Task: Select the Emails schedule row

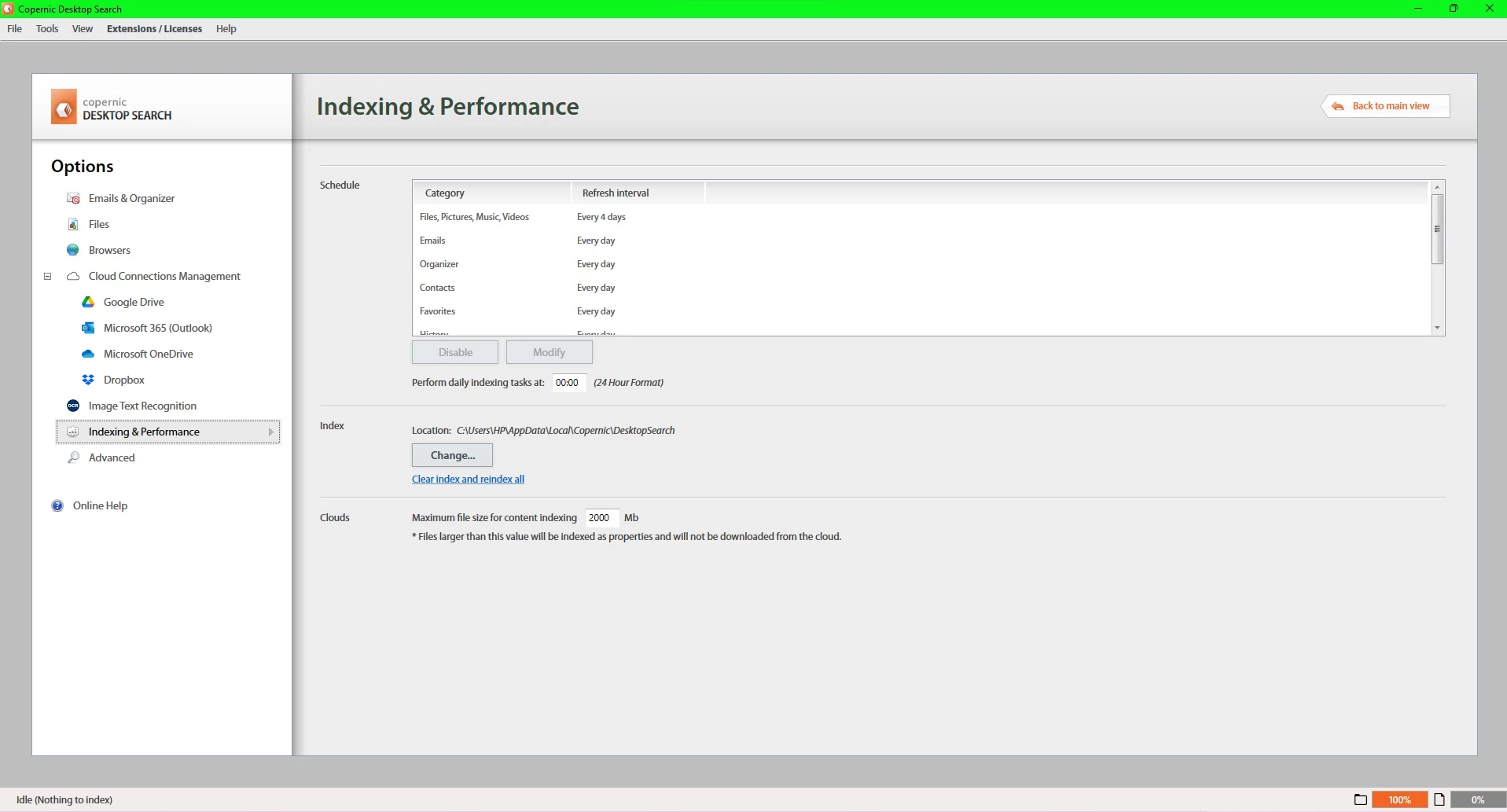Action: 921,241
